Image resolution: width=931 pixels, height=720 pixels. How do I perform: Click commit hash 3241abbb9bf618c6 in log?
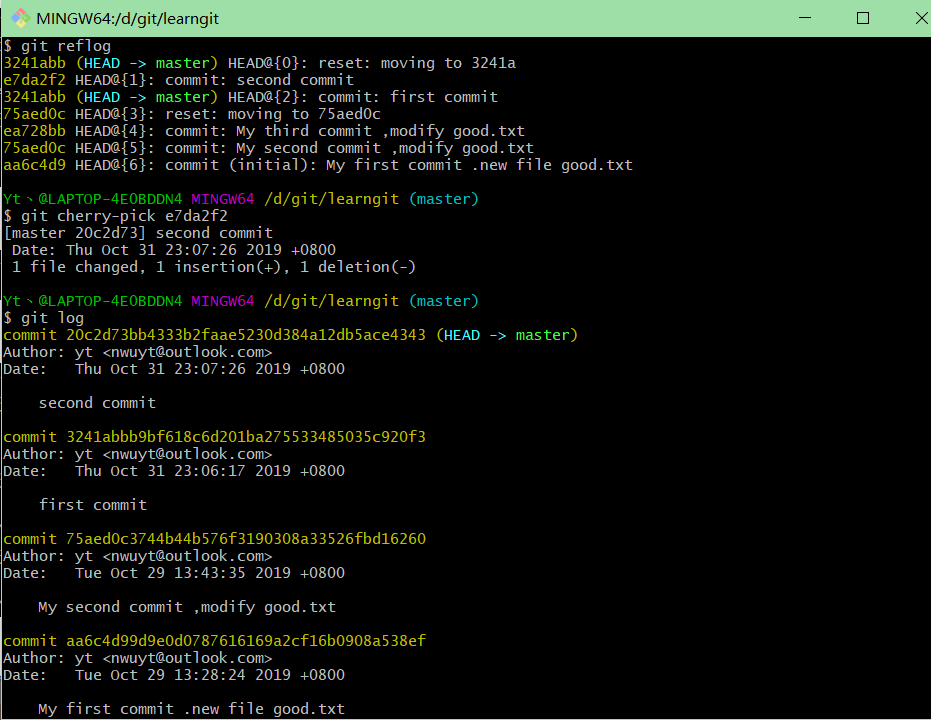pyautogui.click(x=246, y=437)
